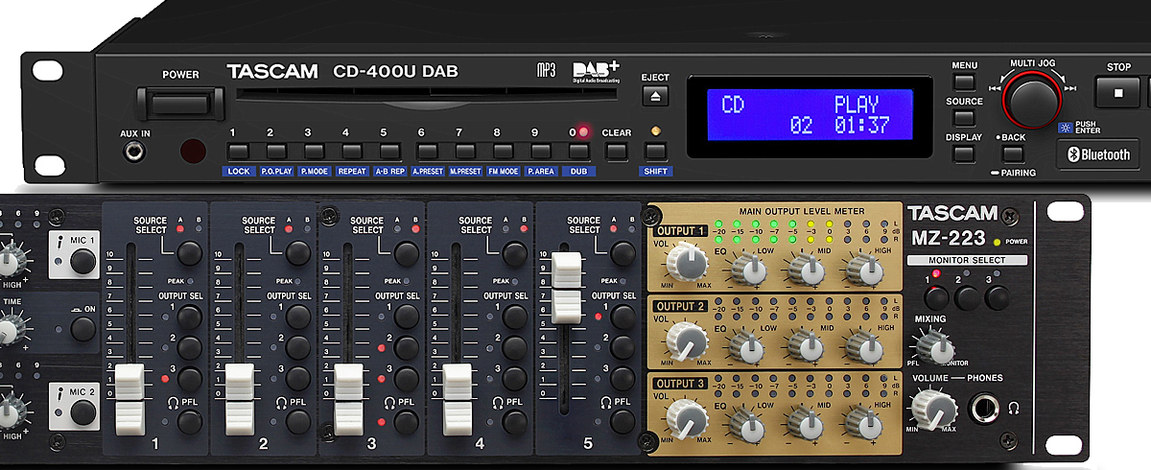
Task: Open the MENU button
Action: 965,82
